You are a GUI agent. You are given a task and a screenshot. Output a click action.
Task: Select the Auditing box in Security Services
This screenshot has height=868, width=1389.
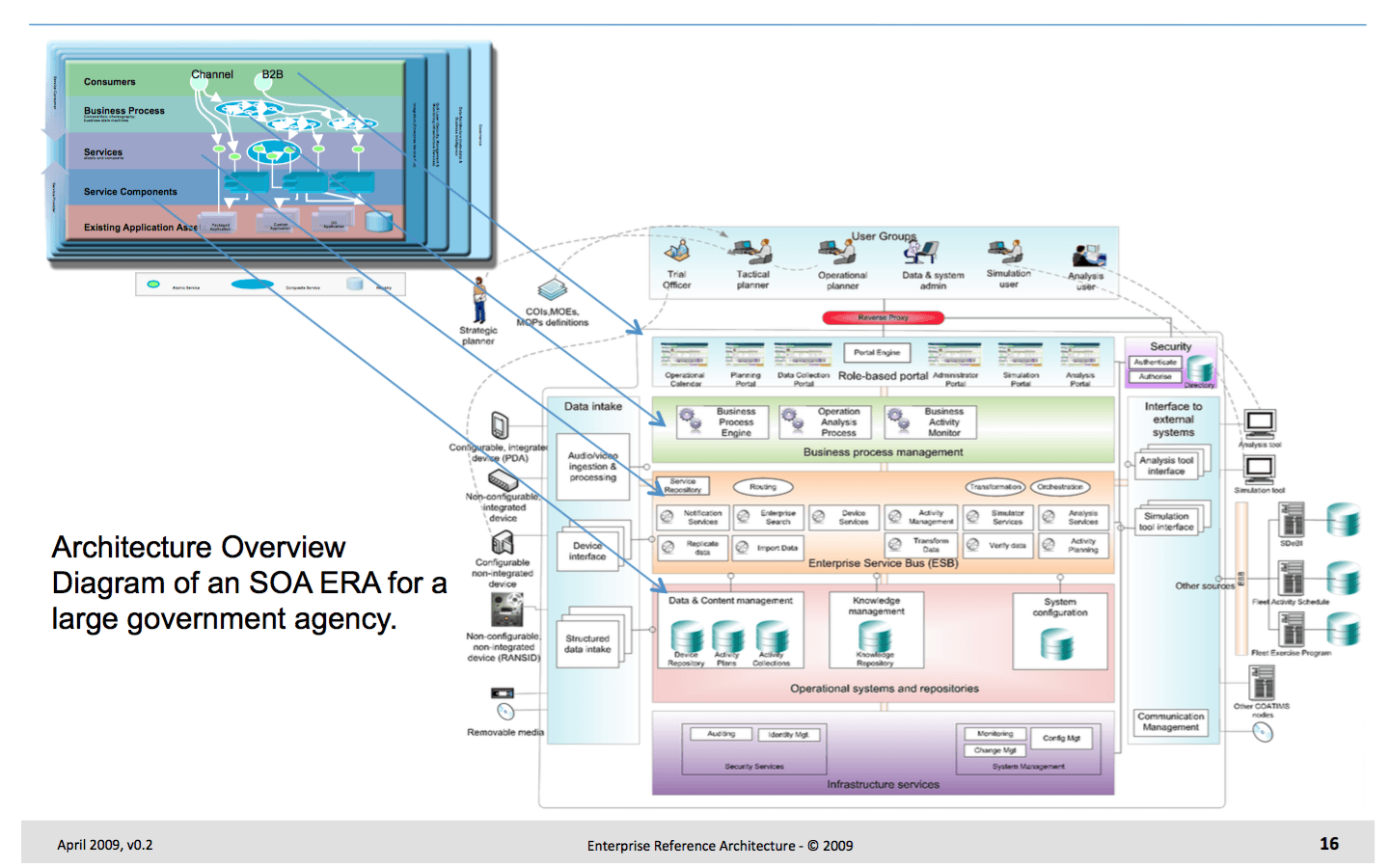click(722, 734)
